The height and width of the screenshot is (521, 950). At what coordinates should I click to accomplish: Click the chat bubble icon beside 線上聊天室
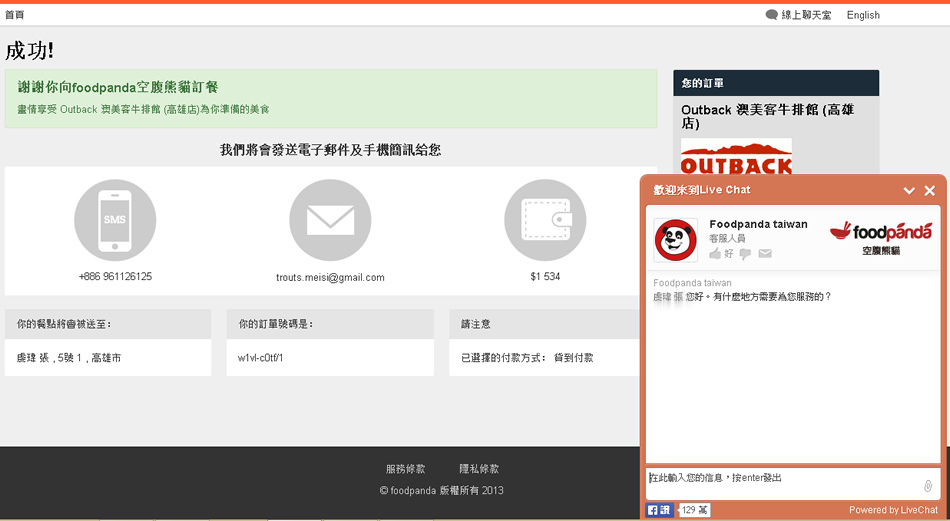tap(771, 15)
